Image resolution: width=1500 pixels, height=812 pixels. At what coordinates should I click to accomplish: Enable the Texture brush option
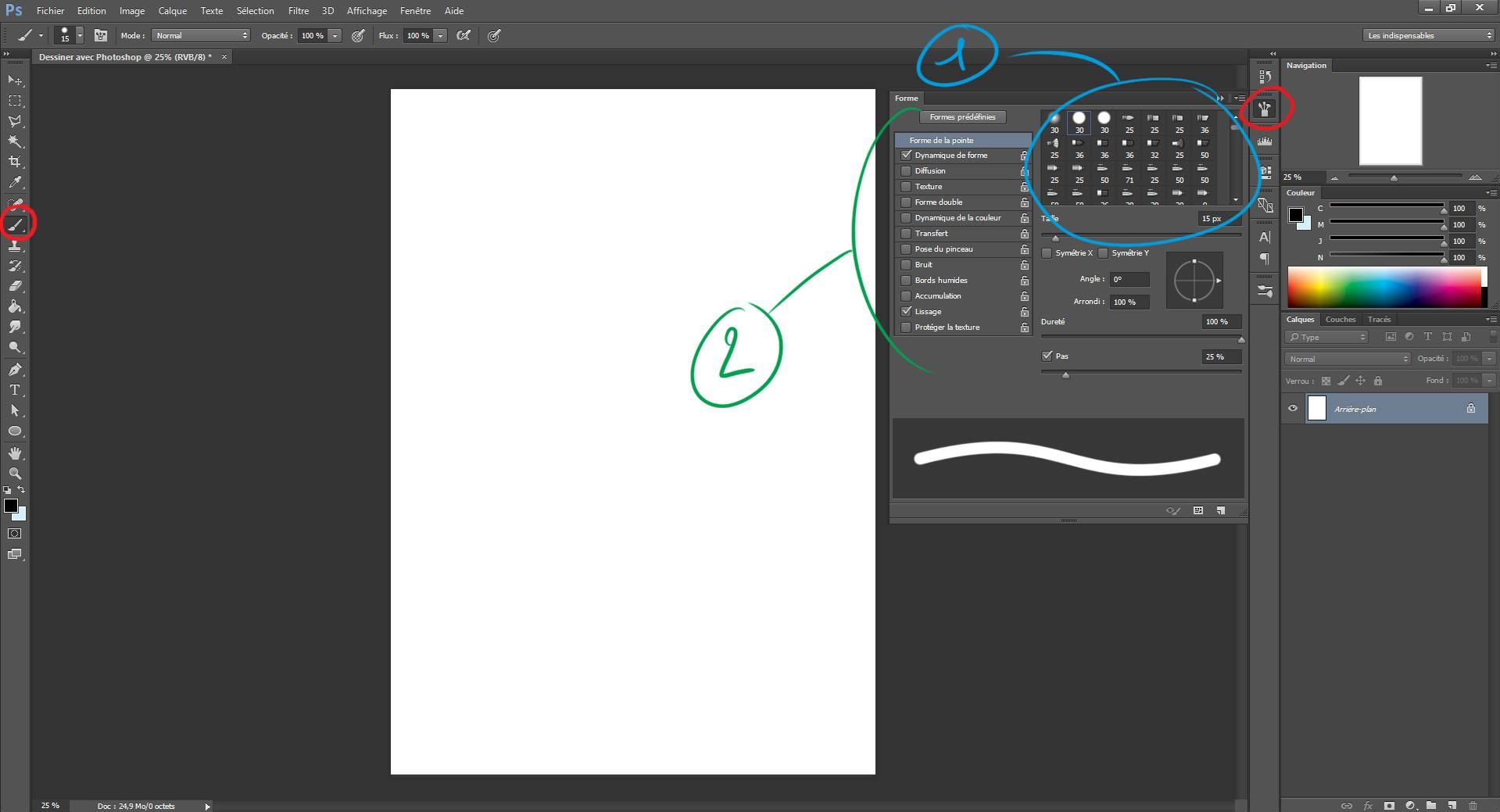tap(907, 186)
